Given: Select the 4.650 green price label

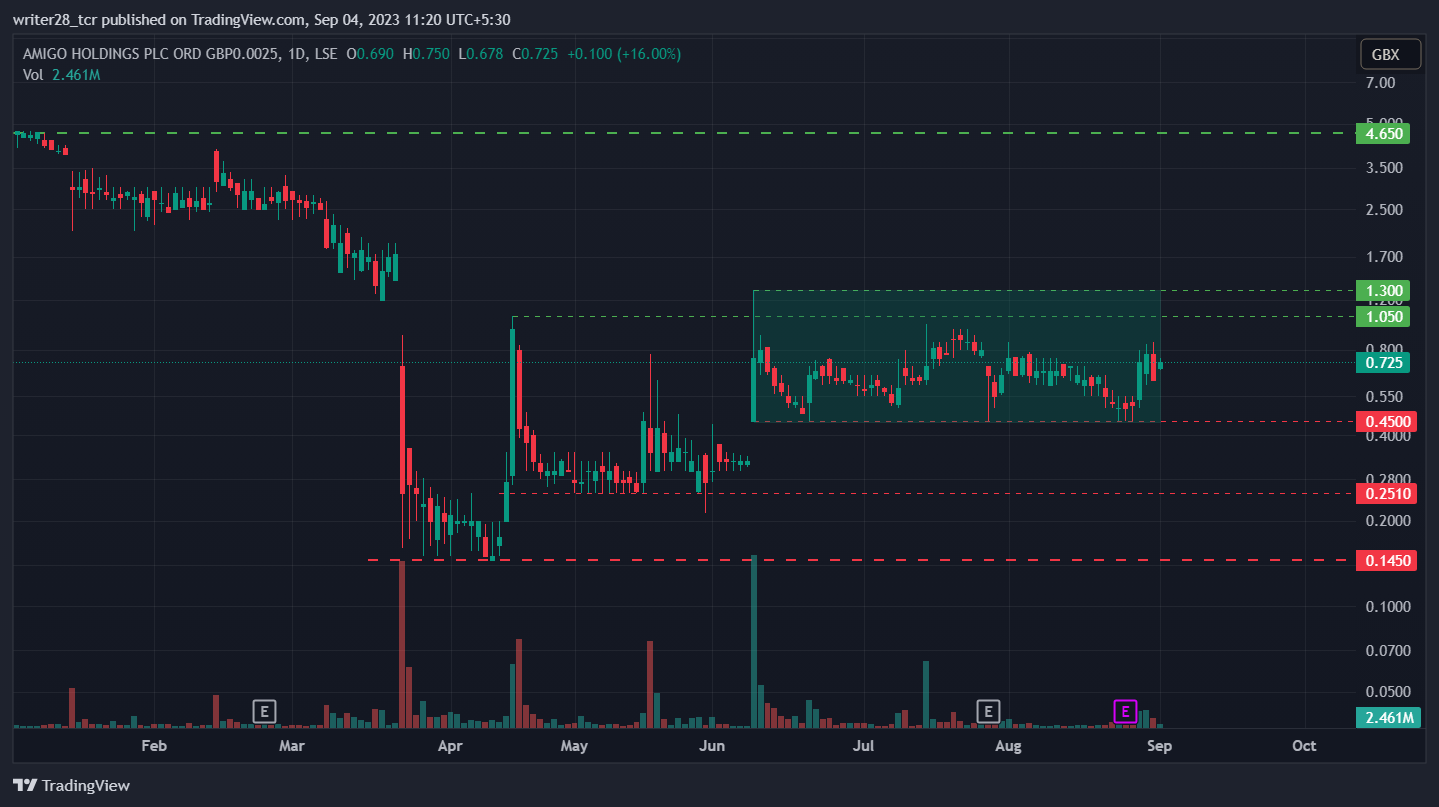Looking at the screenshot, I should click(x=1384, y=133).
